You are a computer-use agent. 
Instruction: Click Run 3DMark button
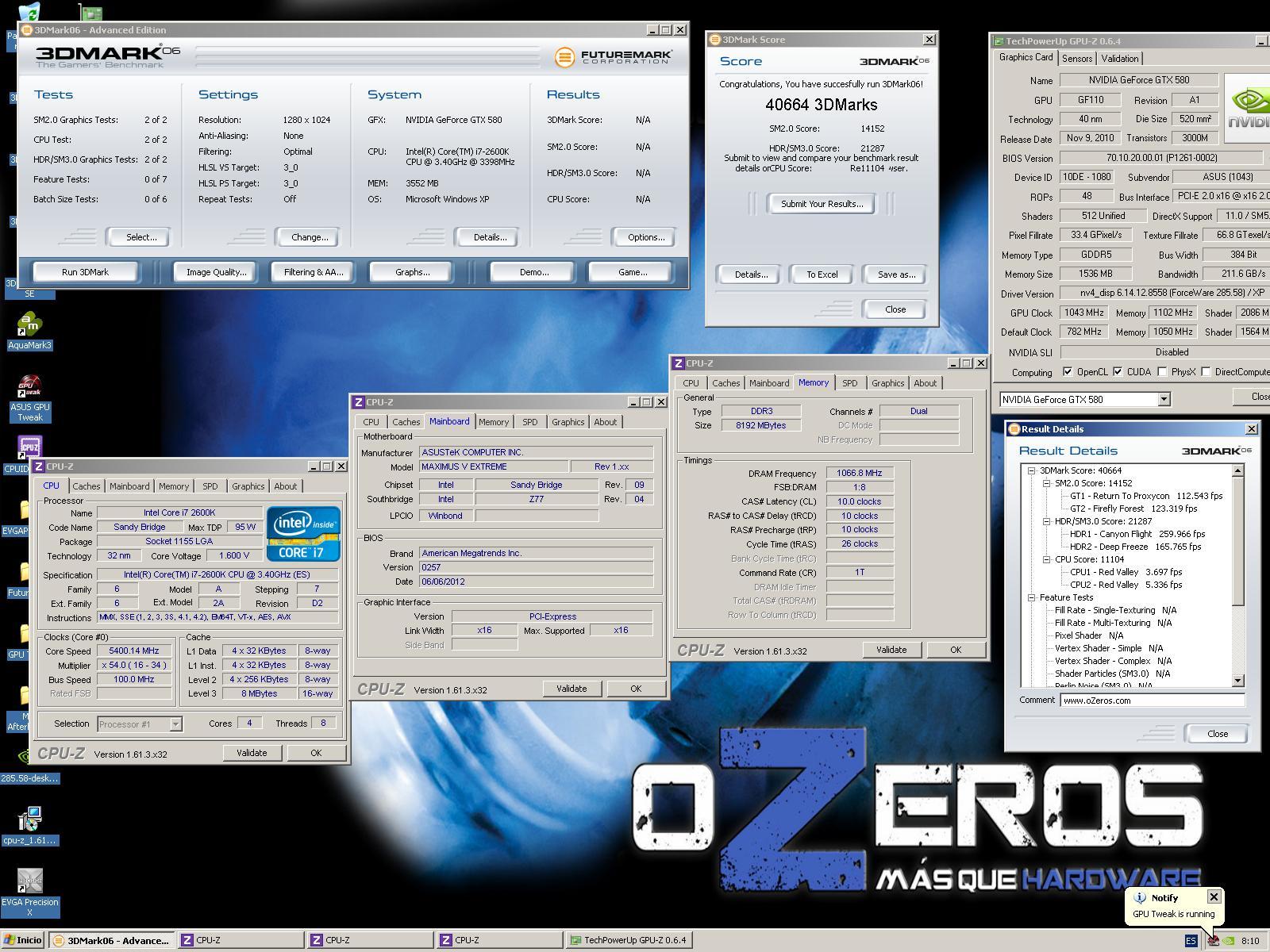[85, 272]
